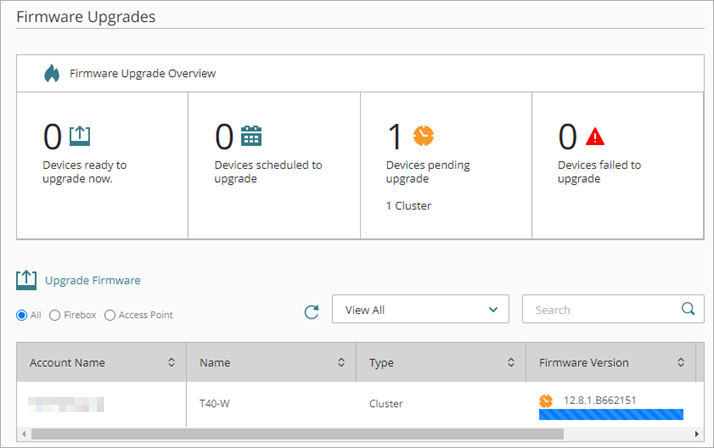Screen dimensions: 714x448
Task: Click the orange clock icon in firmware version cell
Action: [546, 401]
